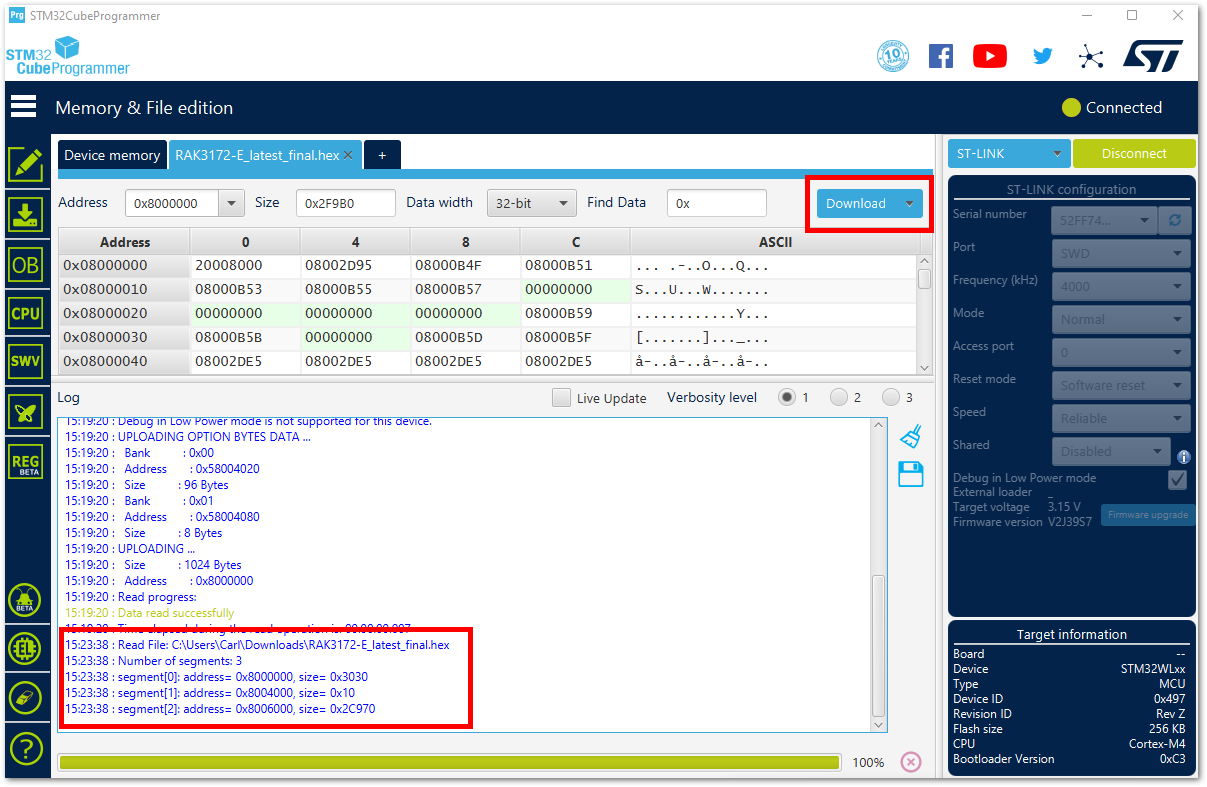The height and width of the screenshot is (787, 1207).
Task: Click the Address input field
Action: click(172, 203)
